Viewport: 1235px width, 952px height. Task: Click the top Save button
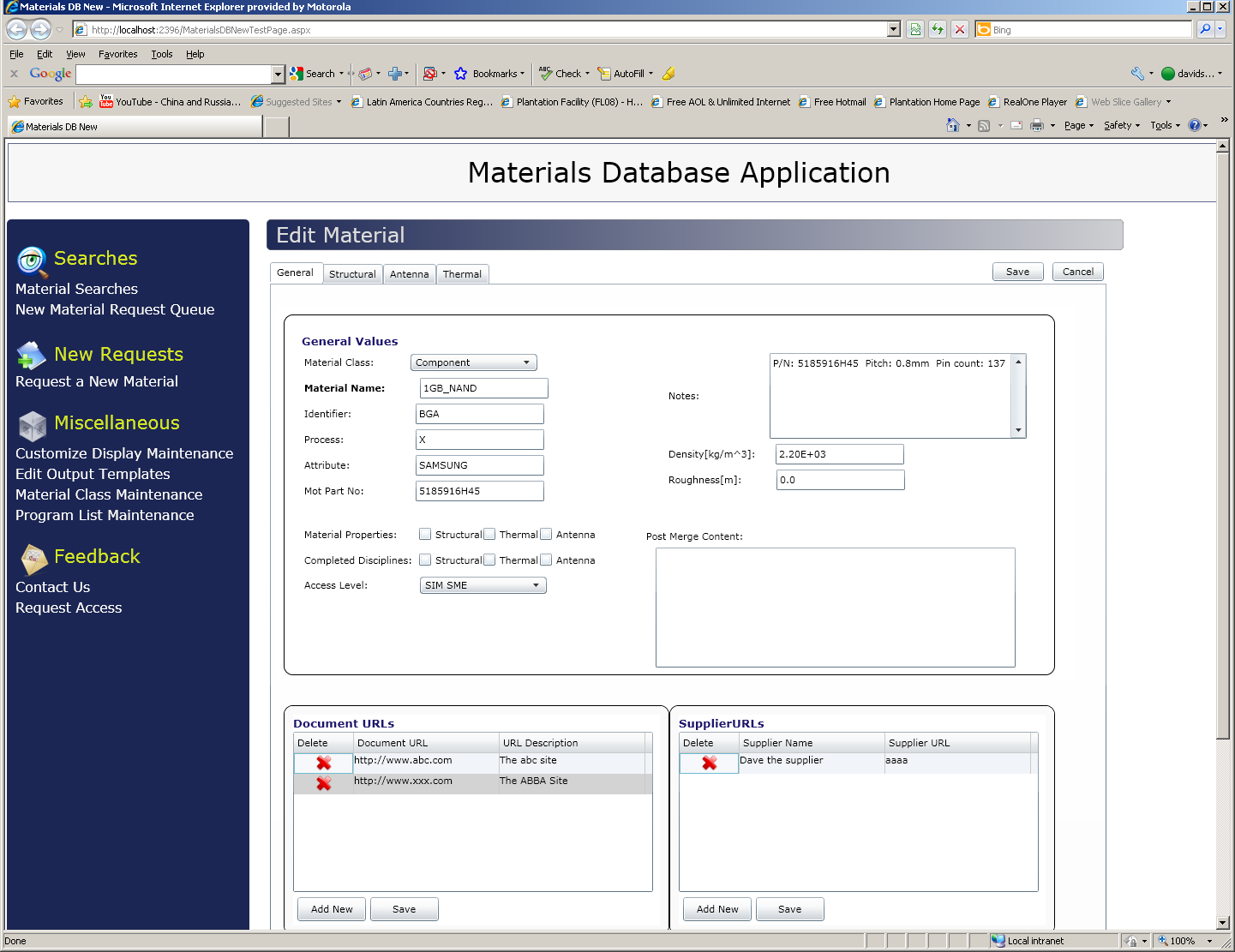click(1018, 272)
